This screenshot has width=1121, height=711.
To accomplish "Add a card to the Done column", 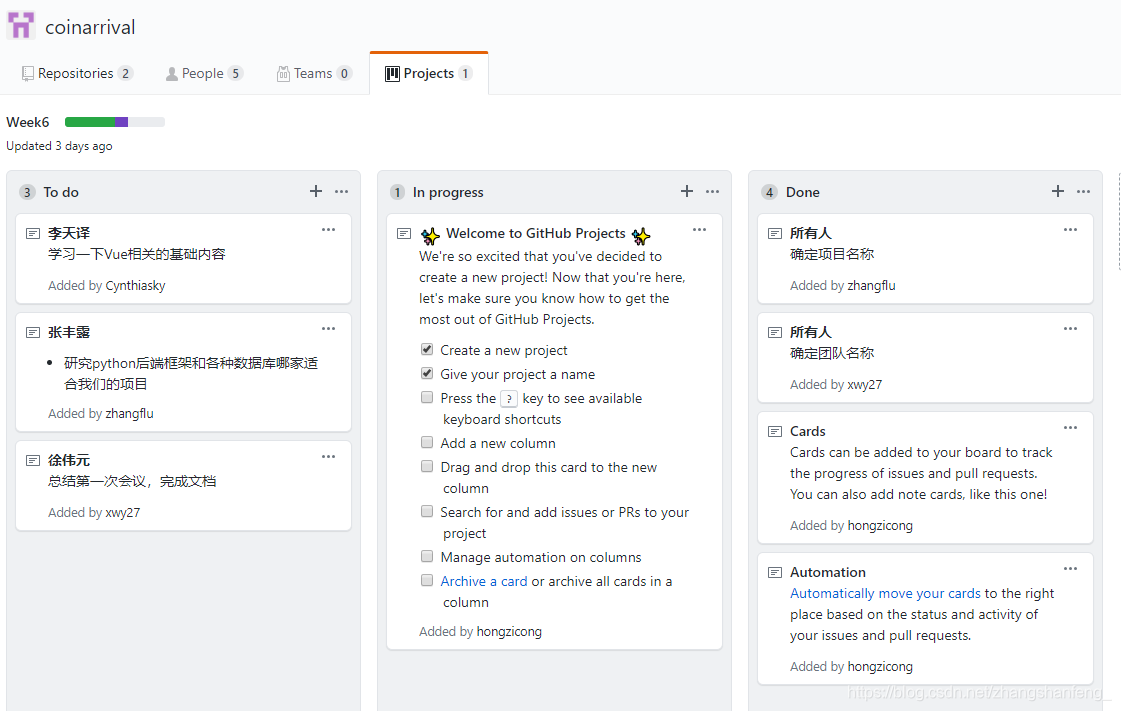I will point(1058,191).
